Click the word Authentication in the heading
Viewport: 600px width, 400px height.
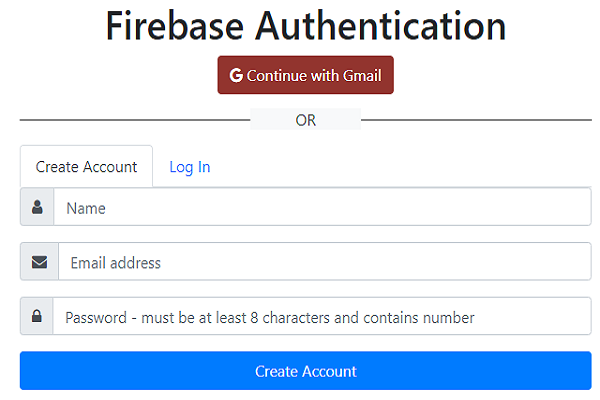pos(381,26)
